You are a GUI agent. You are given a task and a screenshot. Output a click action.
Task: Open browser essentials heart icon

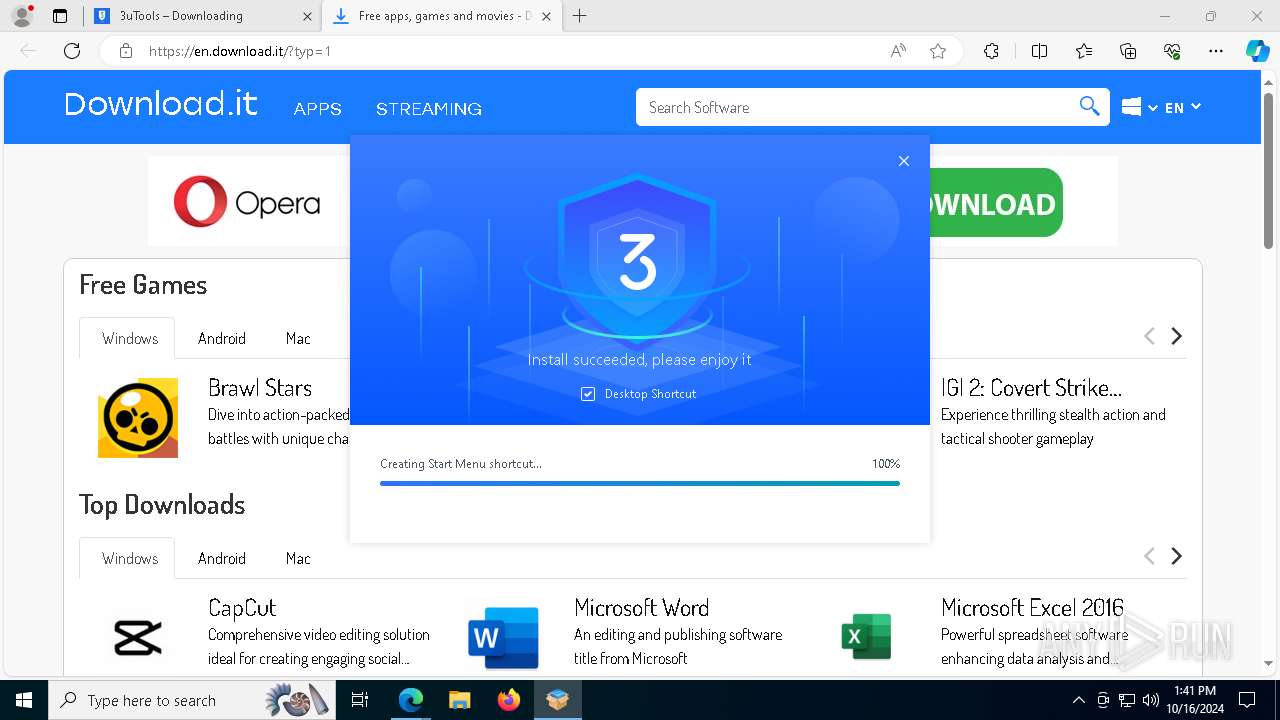pos(1172,51)
